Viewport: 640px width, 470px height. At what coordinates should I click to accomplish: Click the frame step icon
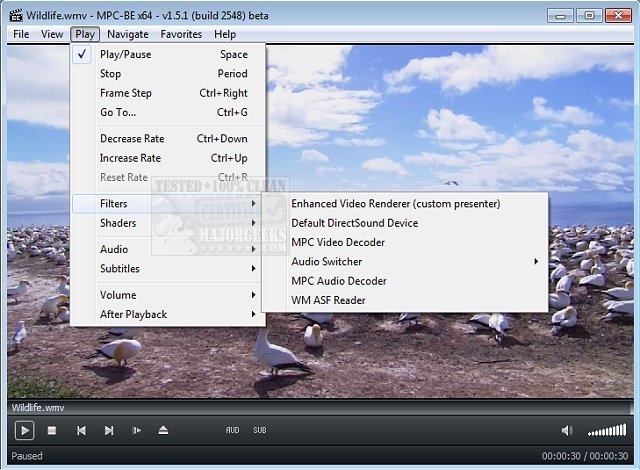(x=136, y=430)
